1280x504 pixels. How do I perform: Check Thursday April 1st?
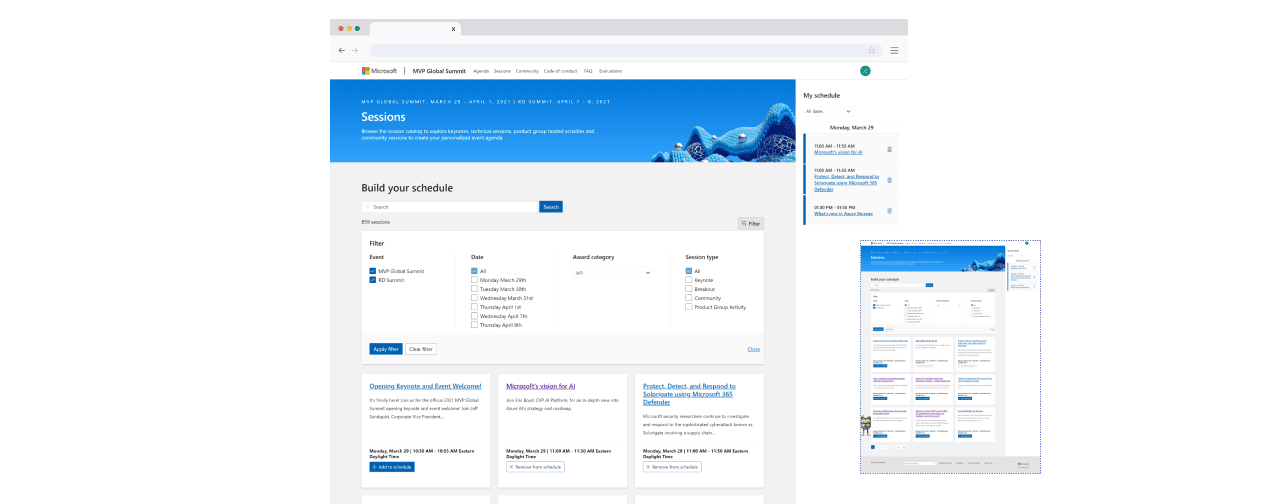click(x=475, y=307)
